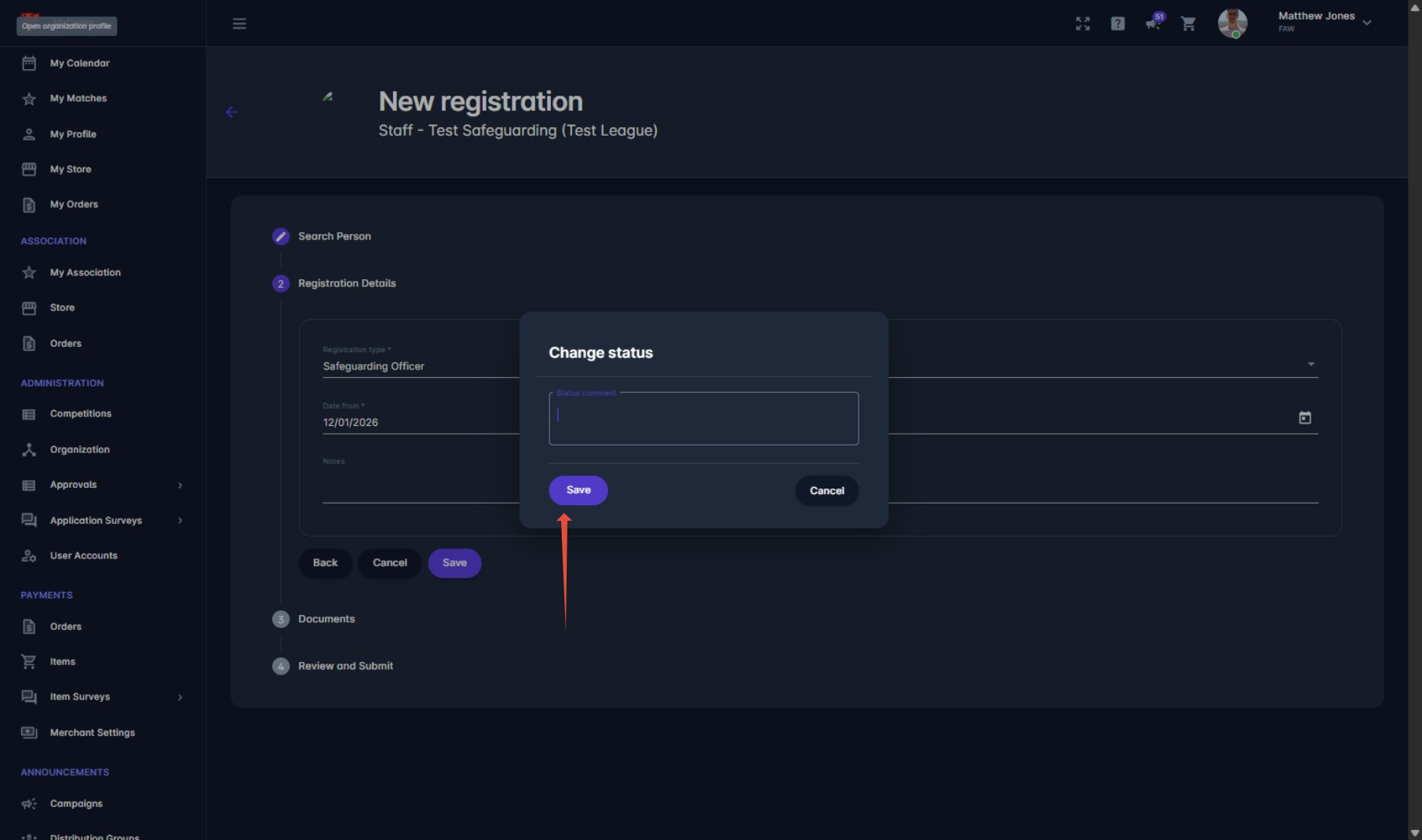This screenshot has width=1422, height=840.
Task: Open the shopping cart icon
Action: pyautogui.click(x=1188, y=24)
